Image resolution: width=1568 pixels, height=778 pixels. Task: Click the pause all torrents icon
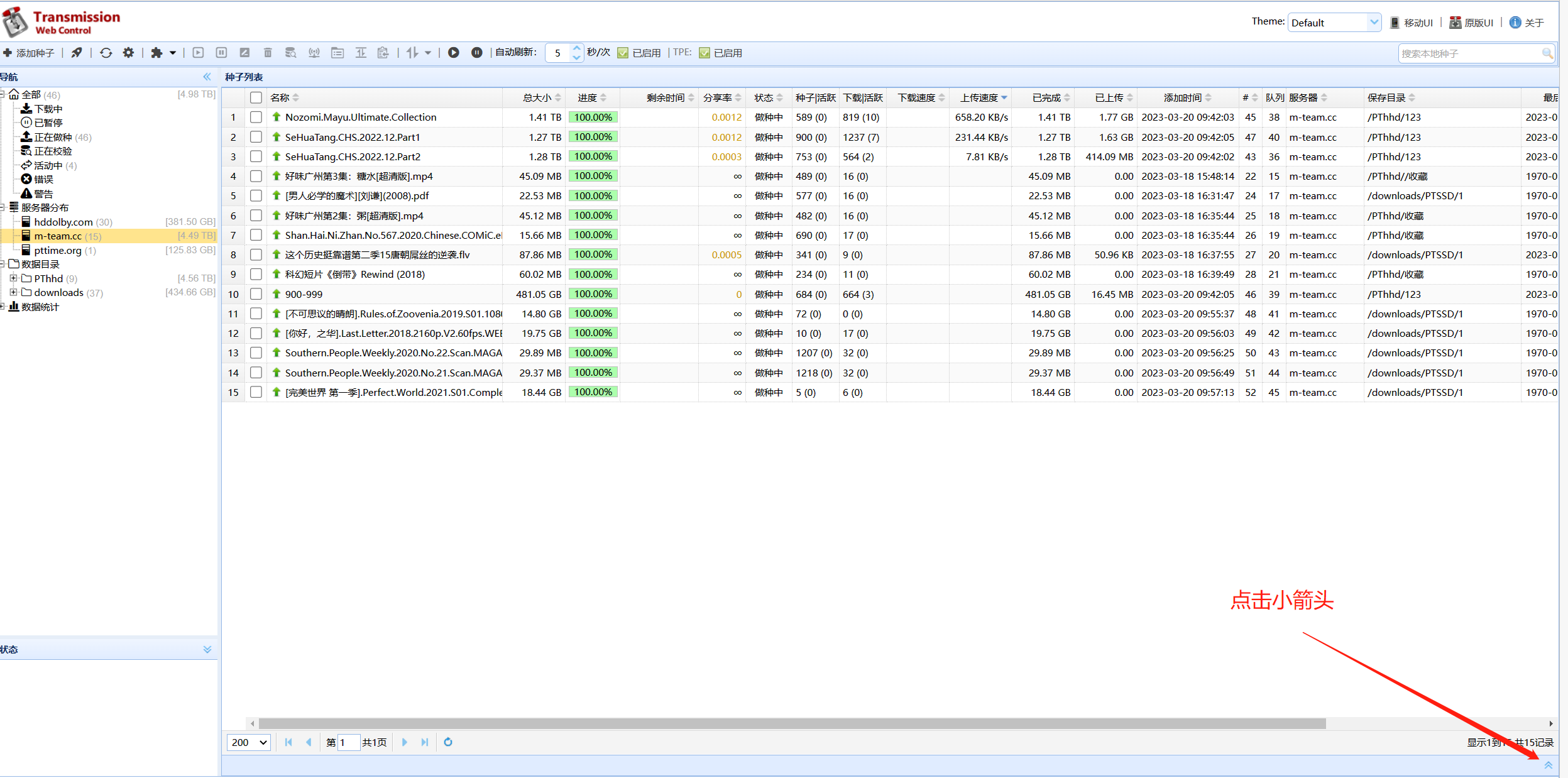pos(477,53)
